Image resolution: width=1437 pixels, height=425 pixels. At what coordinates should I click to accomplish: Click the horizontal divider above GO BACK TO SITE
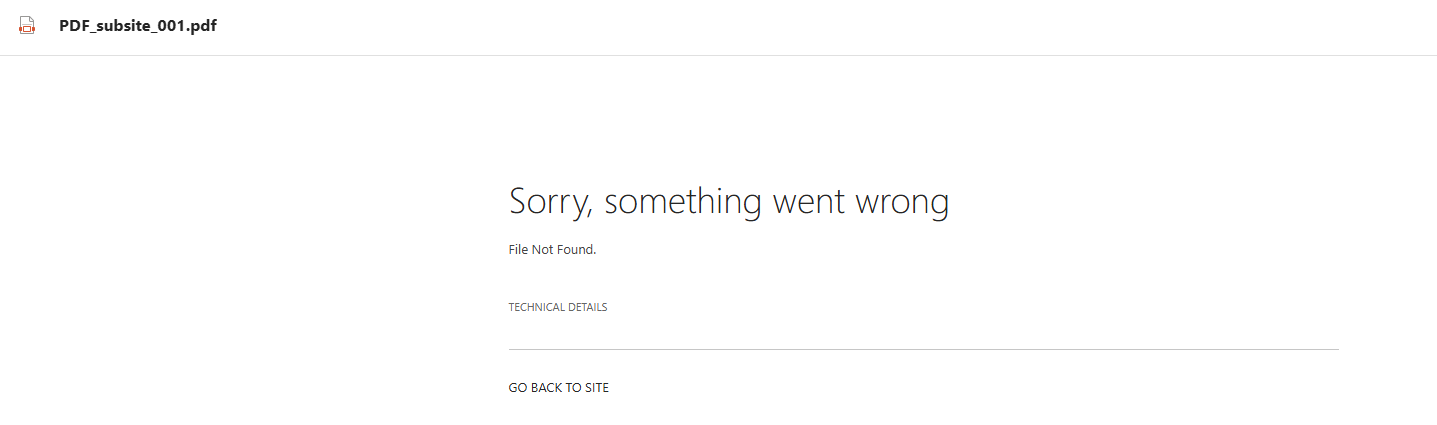tap(922, 349)
